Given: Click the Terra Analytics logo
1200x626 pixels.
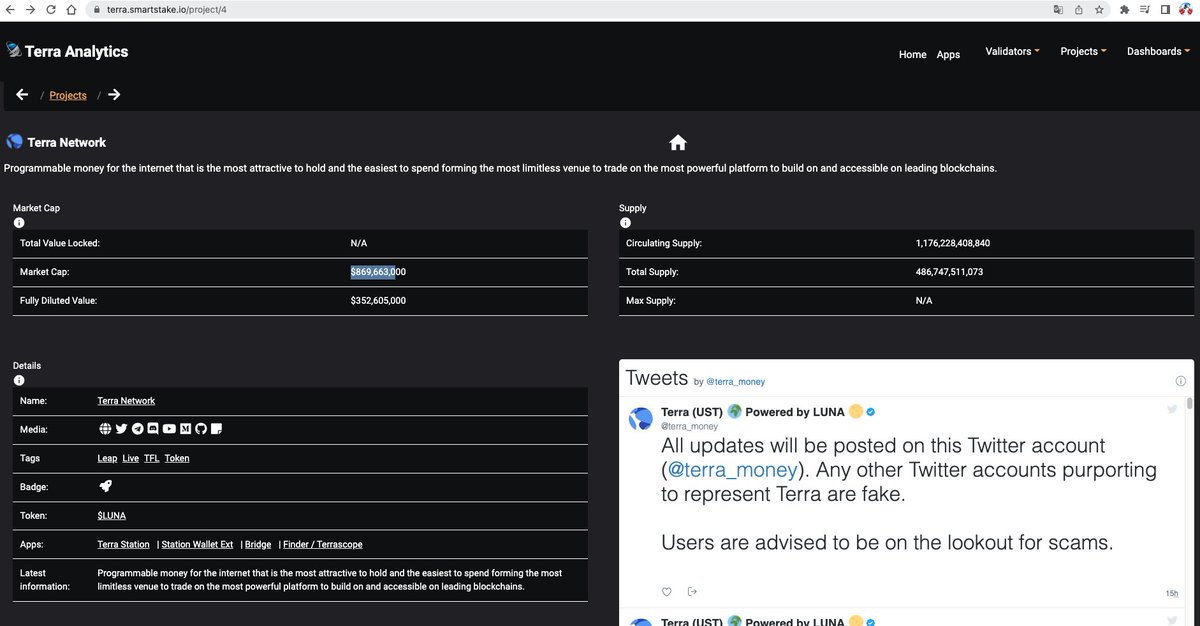Looking at the screenshot, I should [x=67, y=51].
